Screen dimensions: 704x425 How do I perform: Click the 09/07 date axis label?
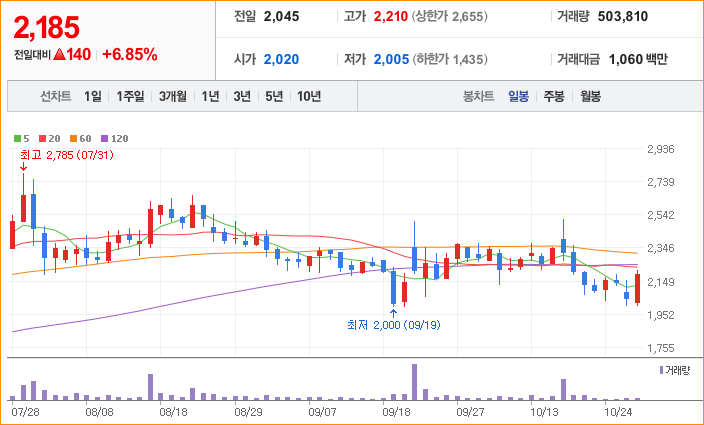[x=322, y=412]
